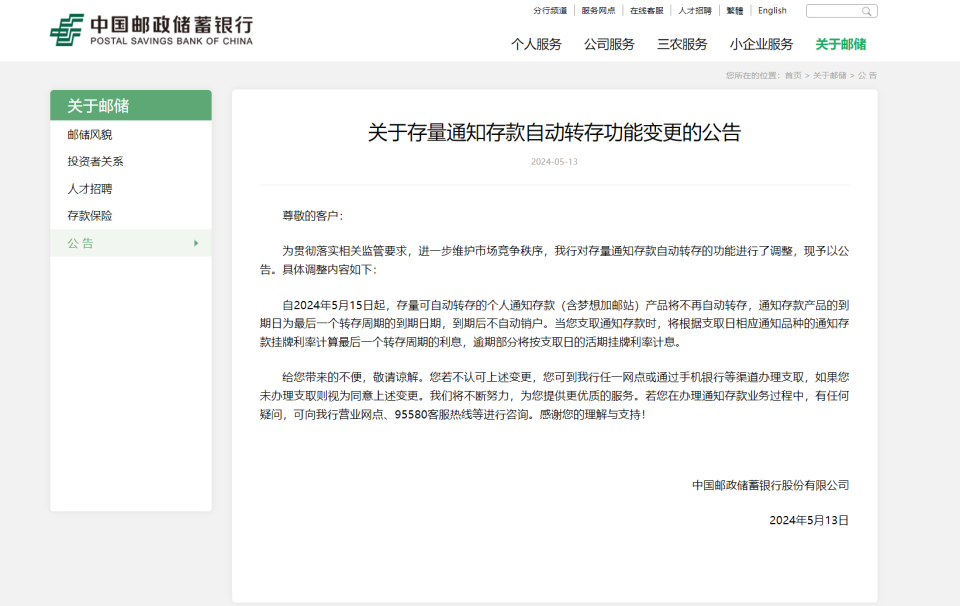
Task: Select 公告 in the left sidebar
Action: click(x=131, y=243)
